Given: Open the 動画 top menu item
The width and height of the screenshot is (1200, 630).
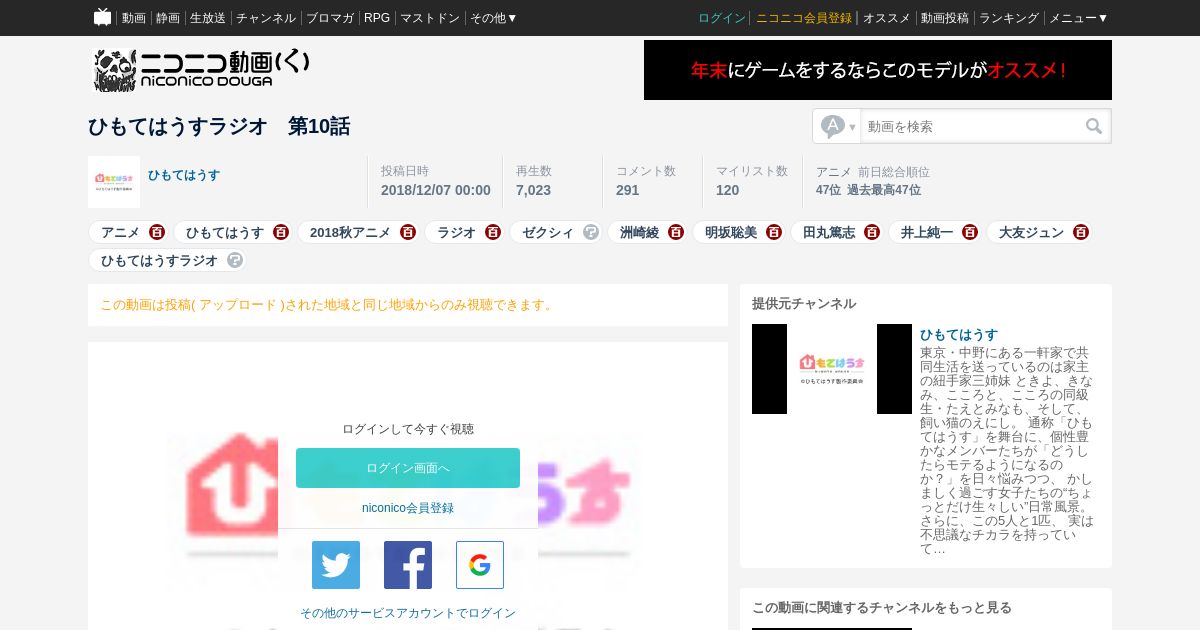Looking at the screenshot, I should coord(134,18).
